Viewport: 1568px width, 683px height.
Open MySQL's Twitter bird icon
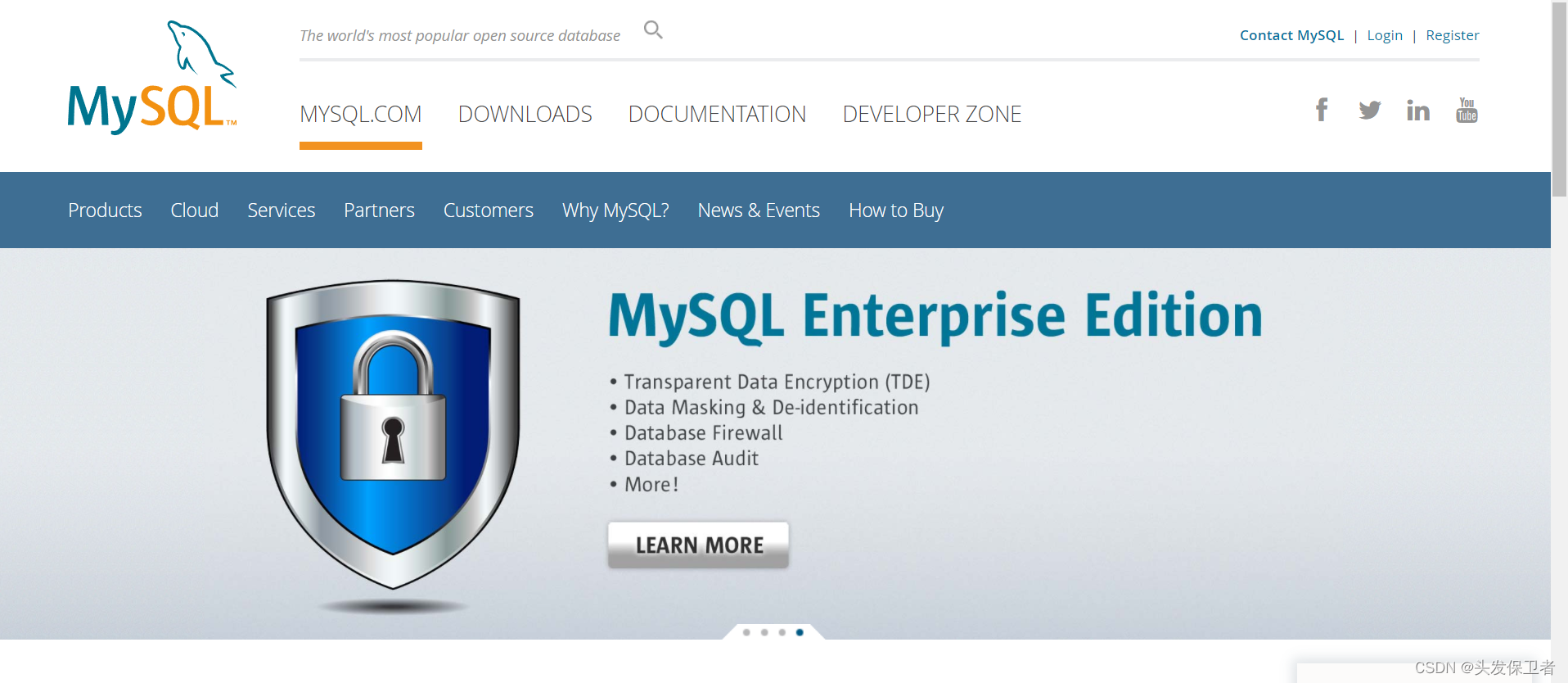(x=1370, y=110)
